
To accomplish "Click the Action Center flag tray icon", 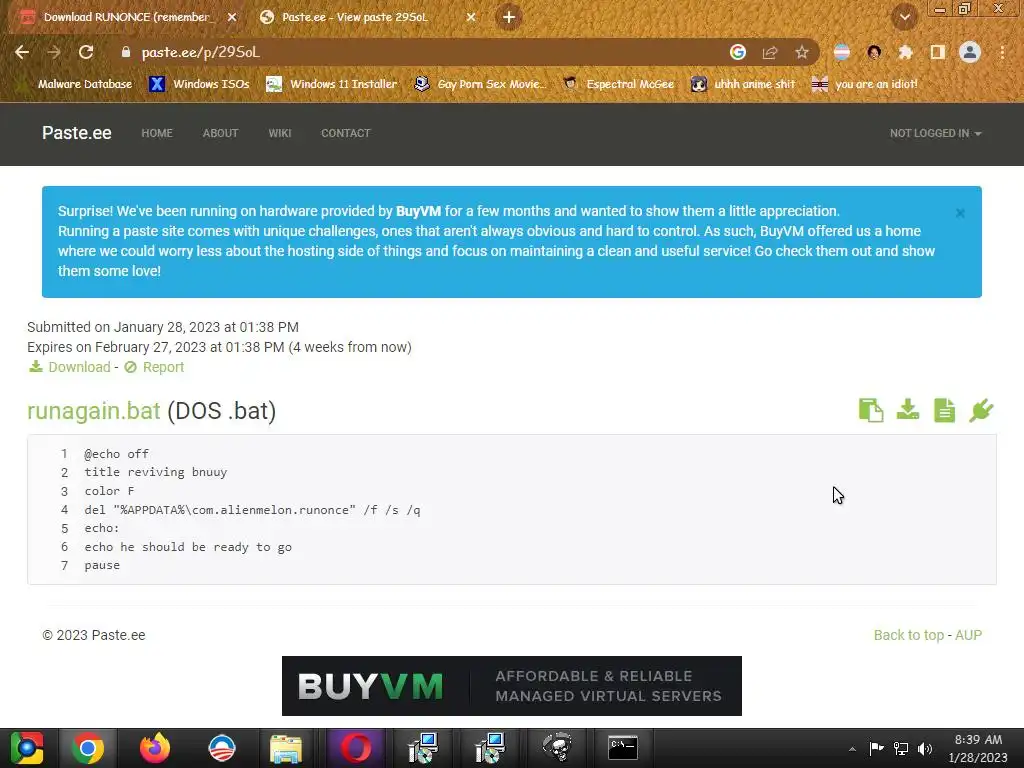I will click(876, 749).
